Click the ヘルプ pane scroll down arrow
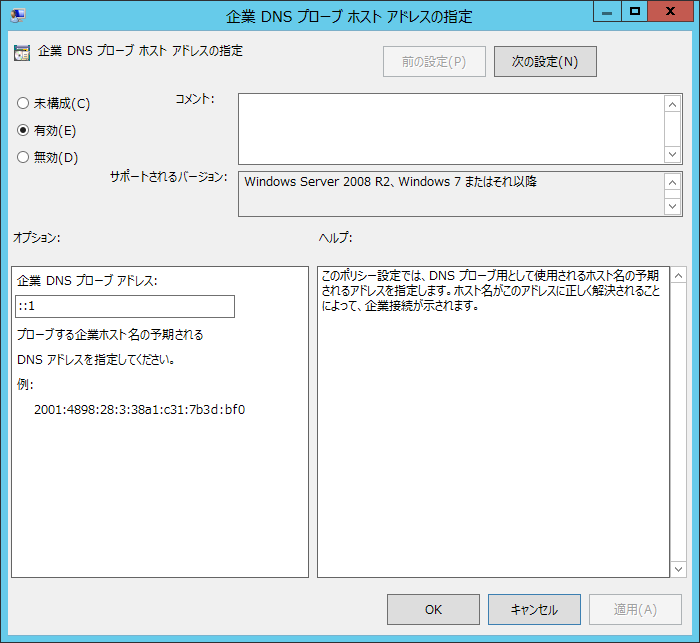 [677, 568]
